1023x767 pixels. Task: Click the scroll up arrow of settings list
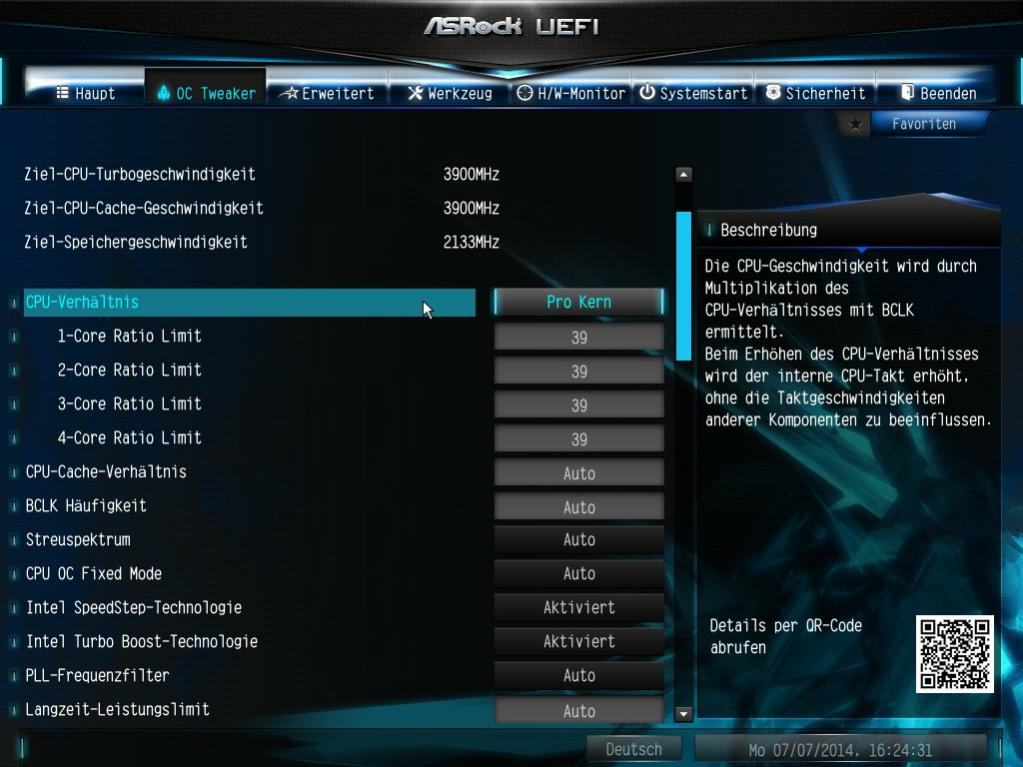683,174
